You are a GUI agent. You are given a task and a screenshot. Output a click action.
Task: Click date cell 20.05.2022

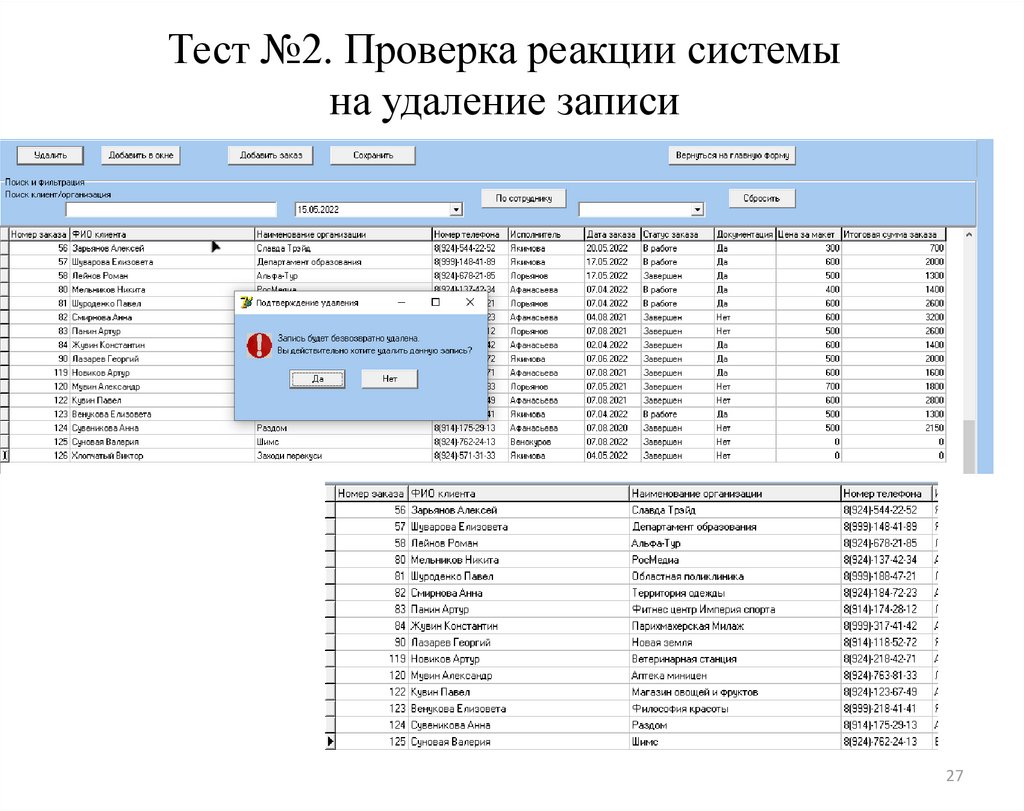click(613, 248)
